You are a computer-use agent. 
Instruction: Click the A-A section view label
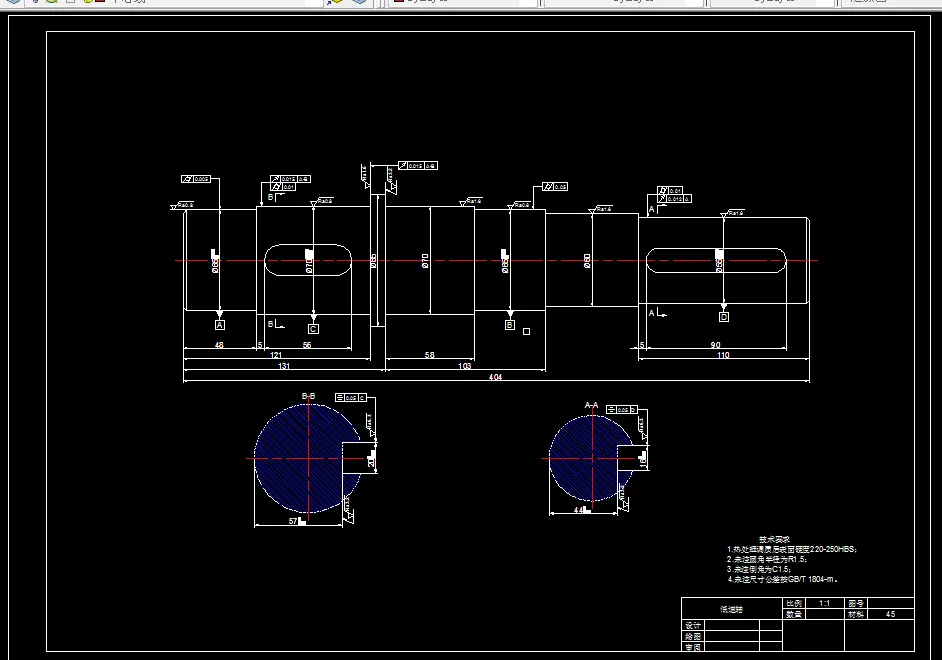point(591,405)
